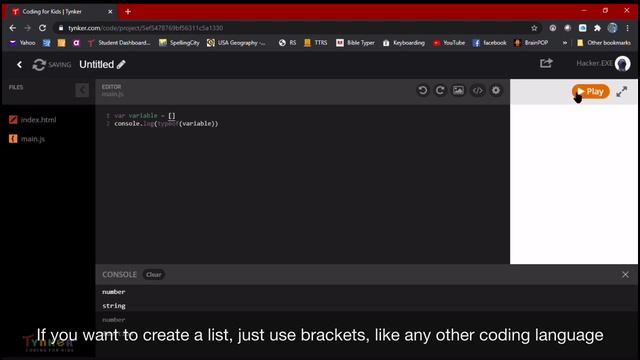Open the TTRS bookmark
The image size is (640, 360).
(316, 42)
